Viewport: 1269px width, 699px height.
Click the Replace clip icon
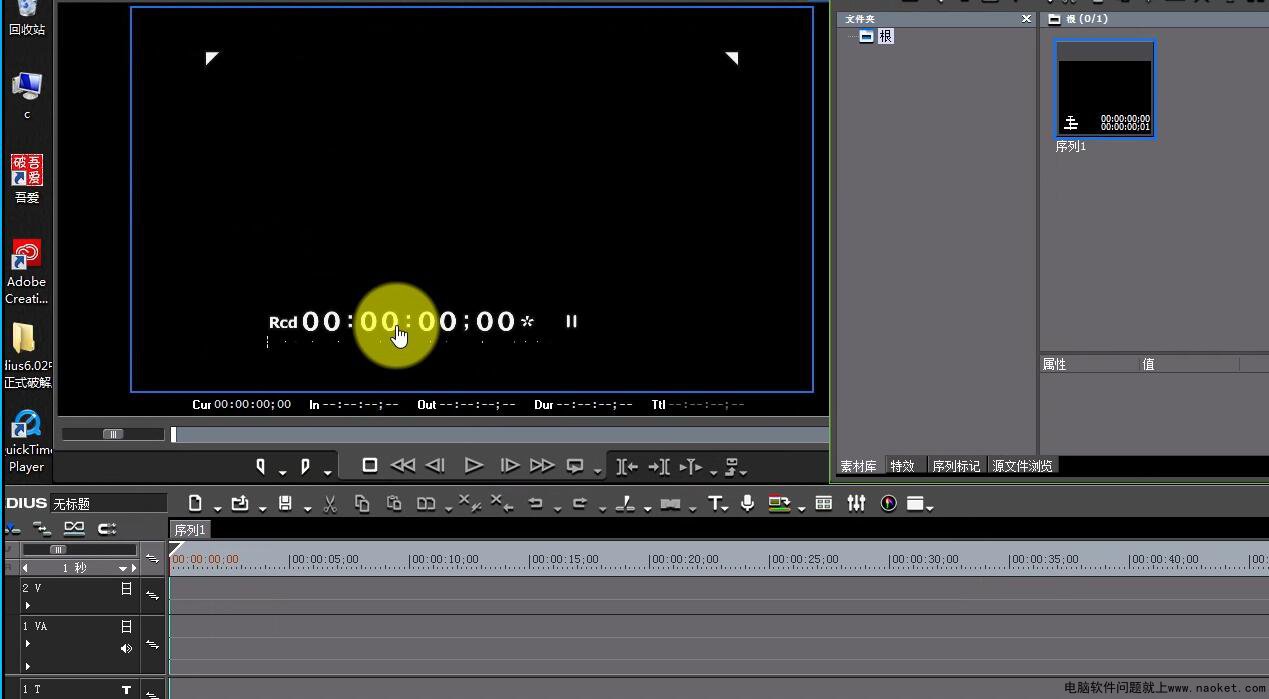click(x=426, y=503)
